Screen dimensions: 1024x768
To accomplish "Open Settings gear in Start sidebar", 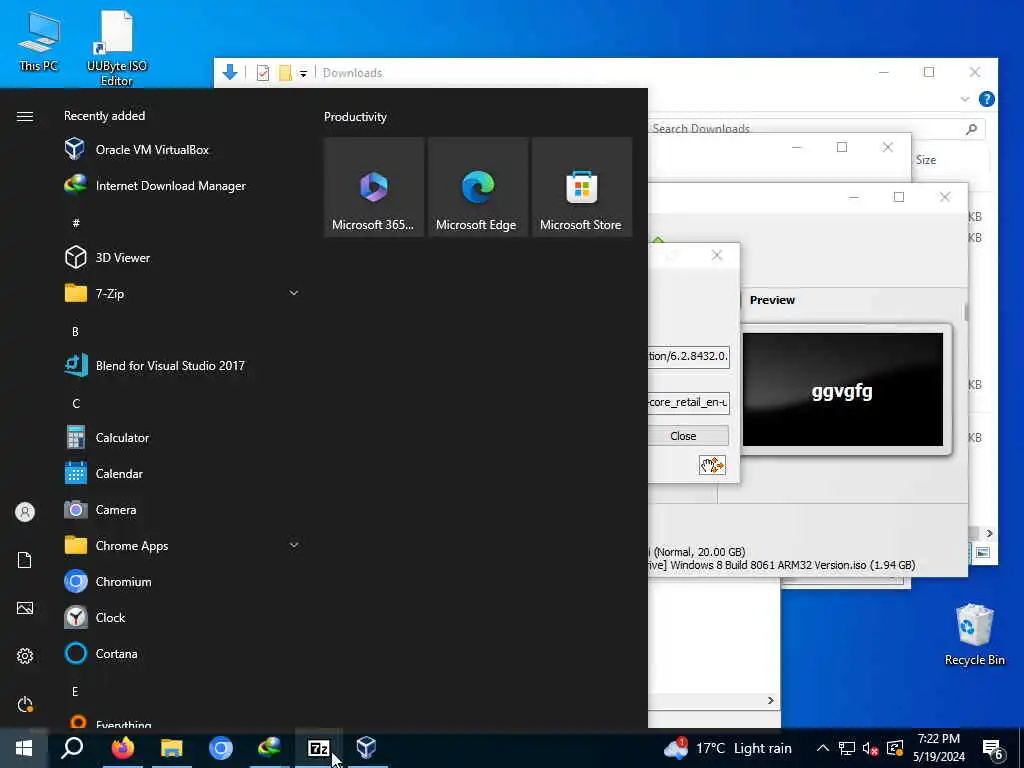I will pos(25,656).
